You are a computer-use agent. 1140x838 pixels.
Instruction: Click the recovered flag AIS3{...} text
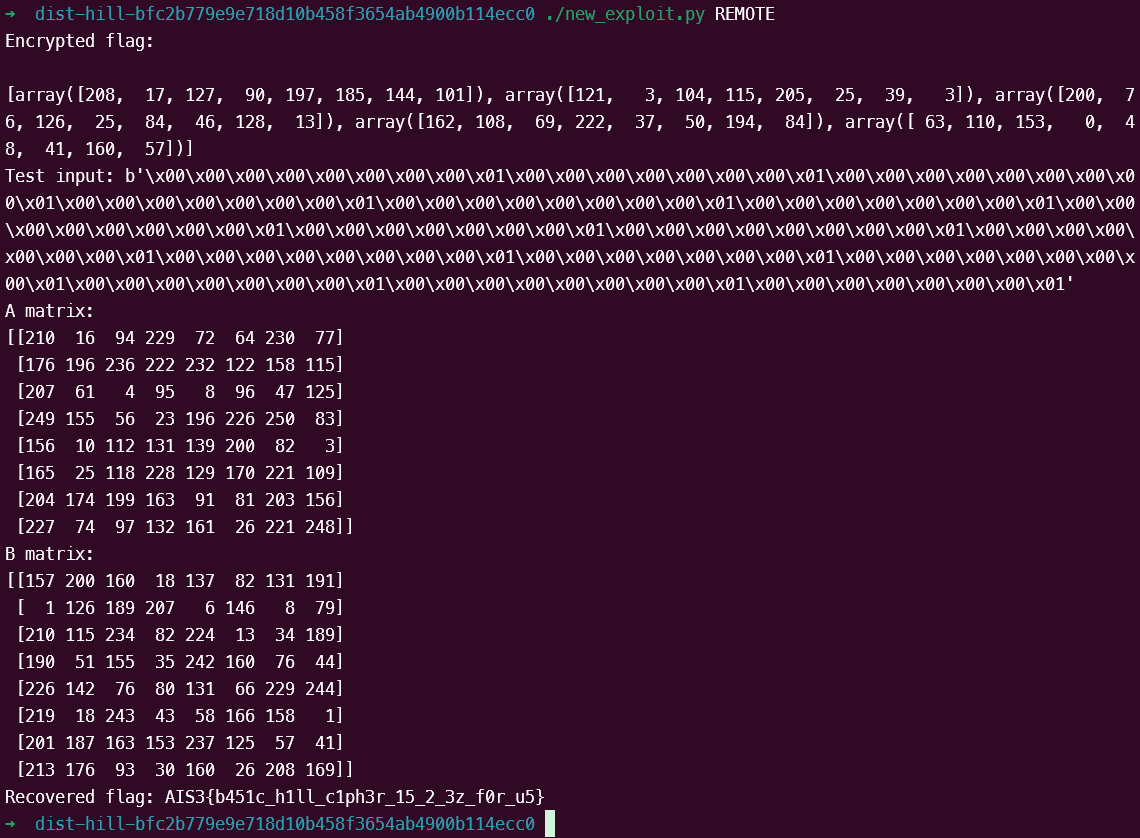tap(355, 797)
